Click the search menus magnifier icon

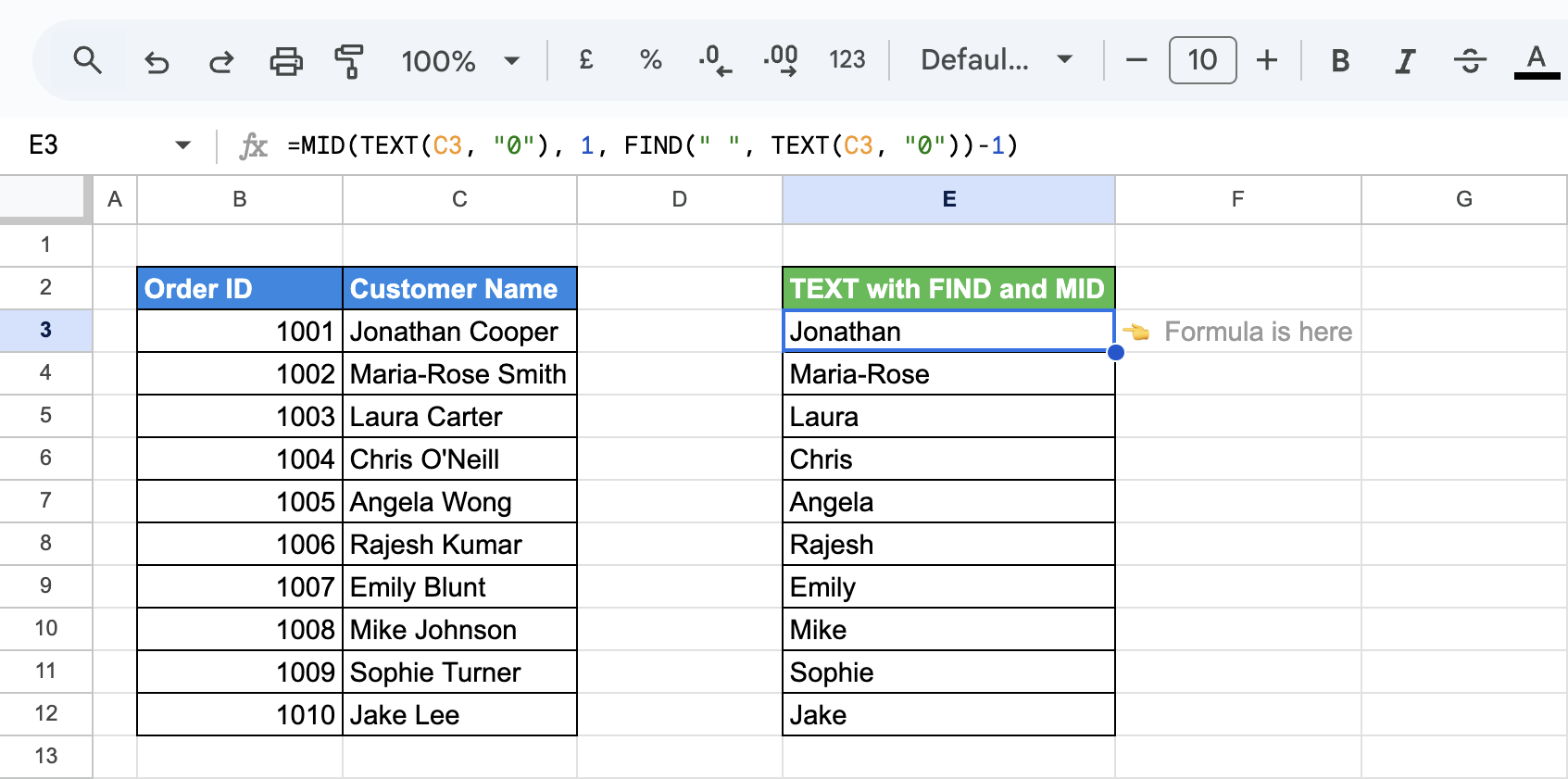coord(88,60)
